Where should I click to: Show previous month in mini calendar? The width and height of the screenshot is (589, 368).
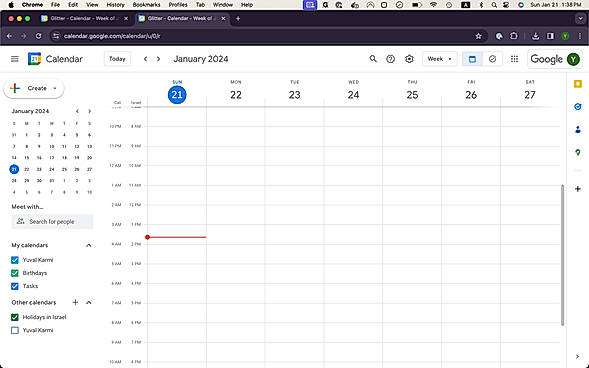tap(77, 111)
